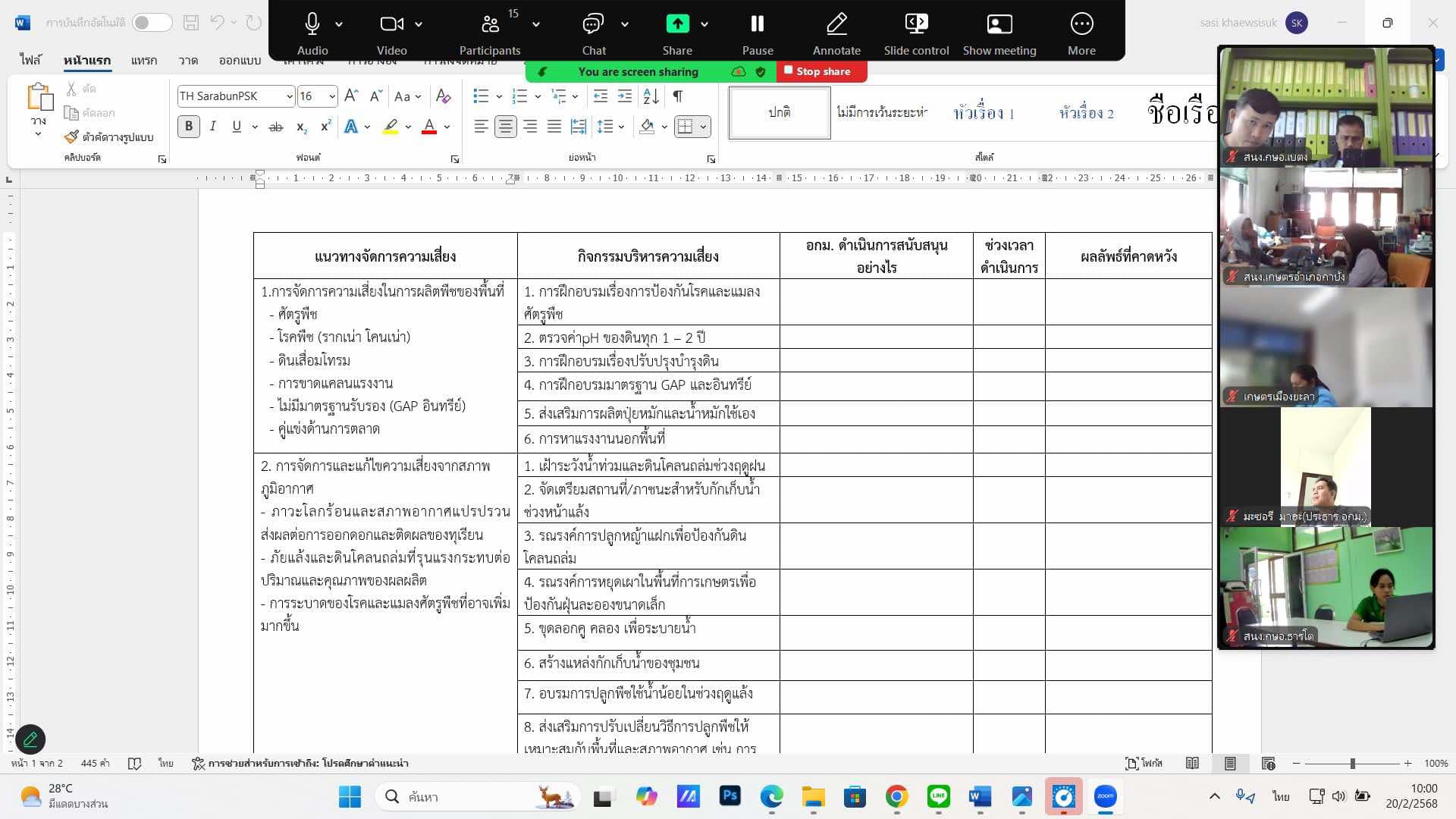Open Change Case Aa dropdown
Viewport: 1456px width, 819px height.
point(407,96)
